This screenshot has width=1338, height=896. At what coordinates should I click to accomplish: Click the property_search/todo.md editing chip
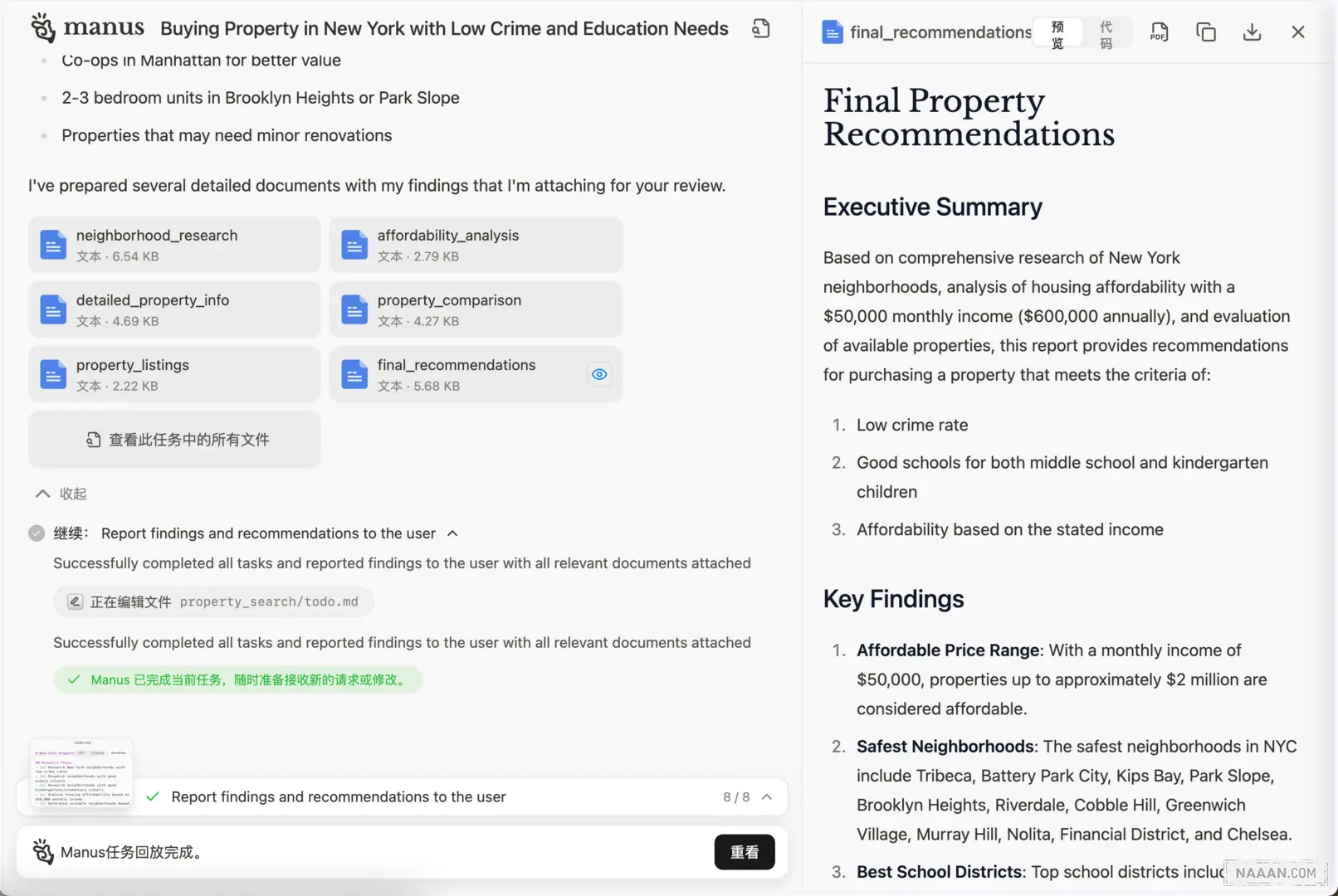(x=213, y=601)
